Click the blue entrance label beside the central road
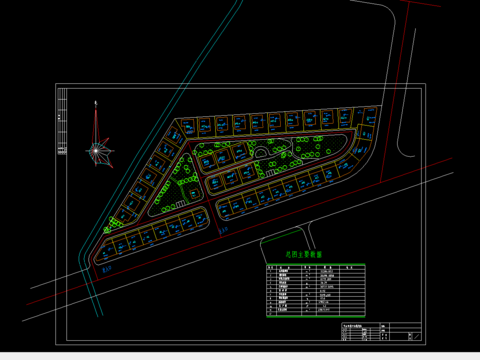The width and height of the screenshot is (480, 360). (x=224, y=230)
